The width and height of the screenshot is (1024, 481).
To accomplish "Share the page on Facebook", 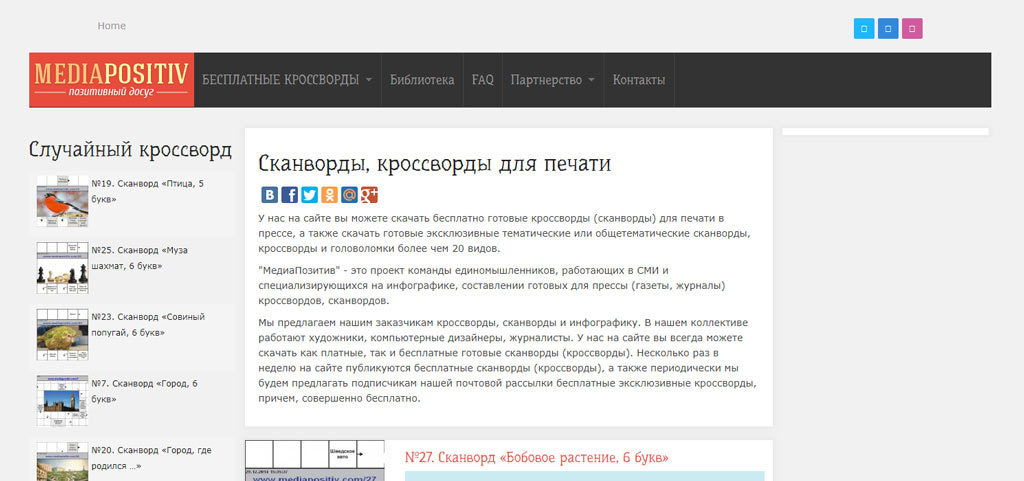I will click(289, 194).
